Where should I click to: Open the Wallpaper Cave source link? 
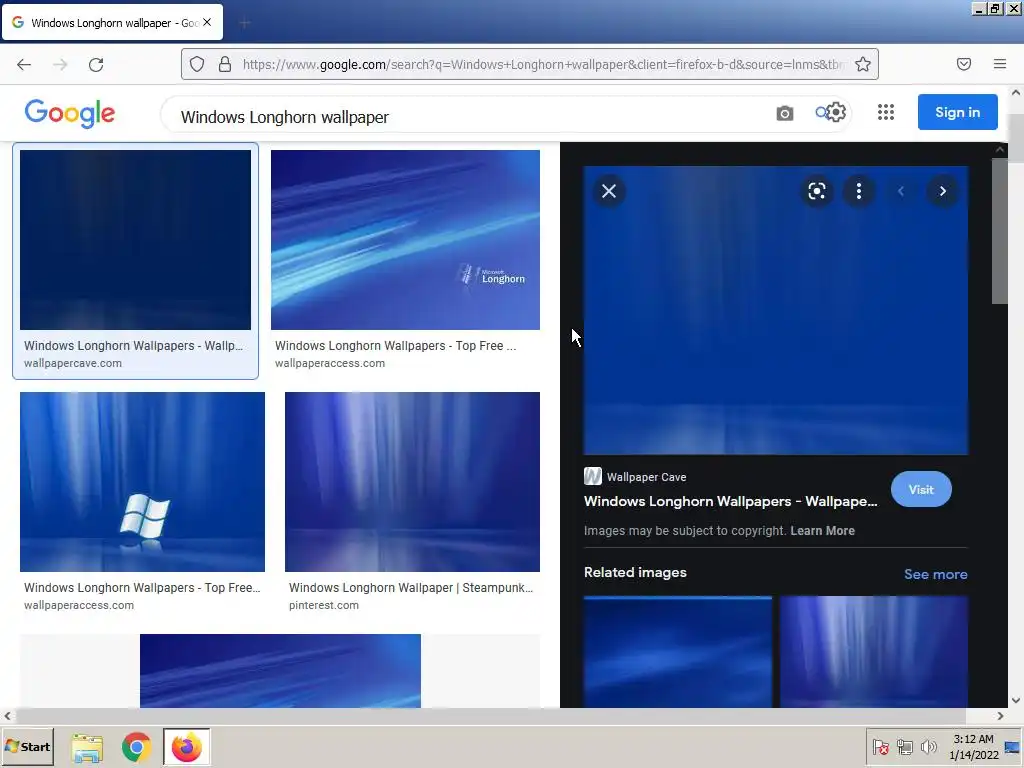(635, 477)
